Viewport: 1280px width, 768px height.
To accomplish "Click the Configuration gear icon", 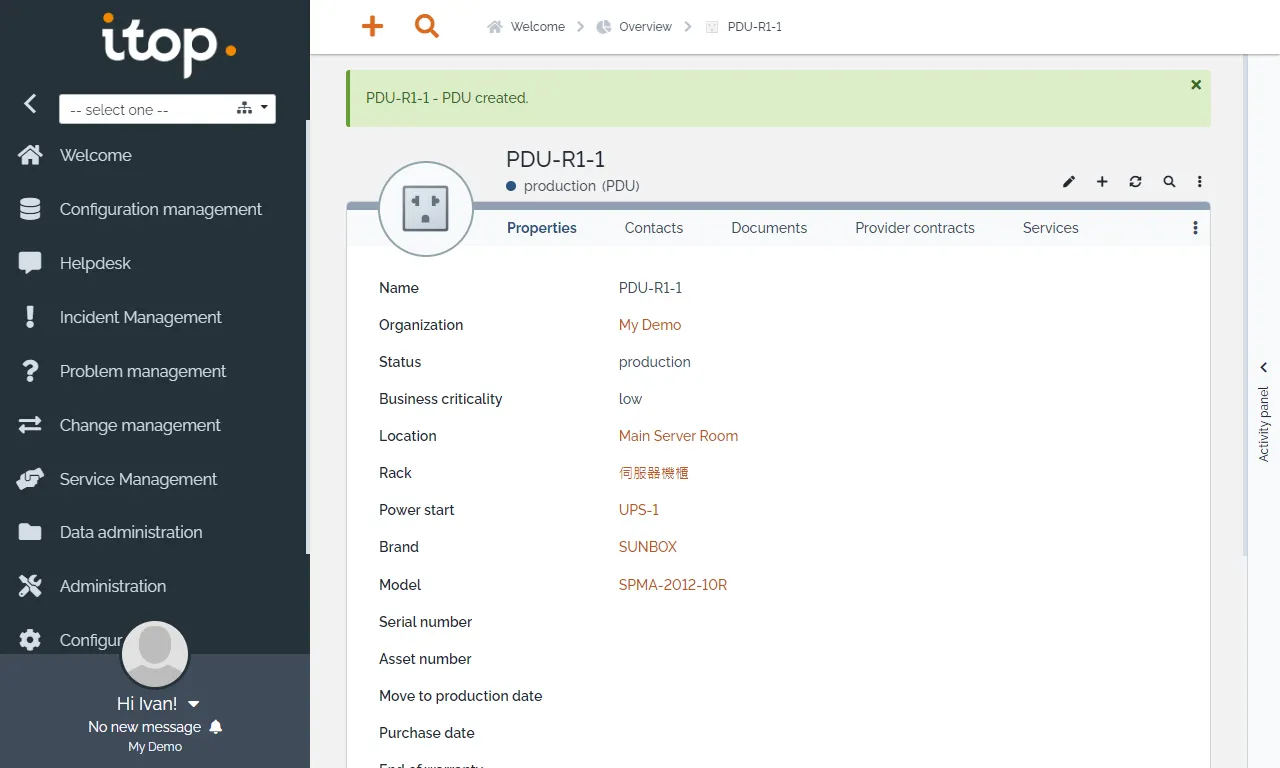I will 30,640.
